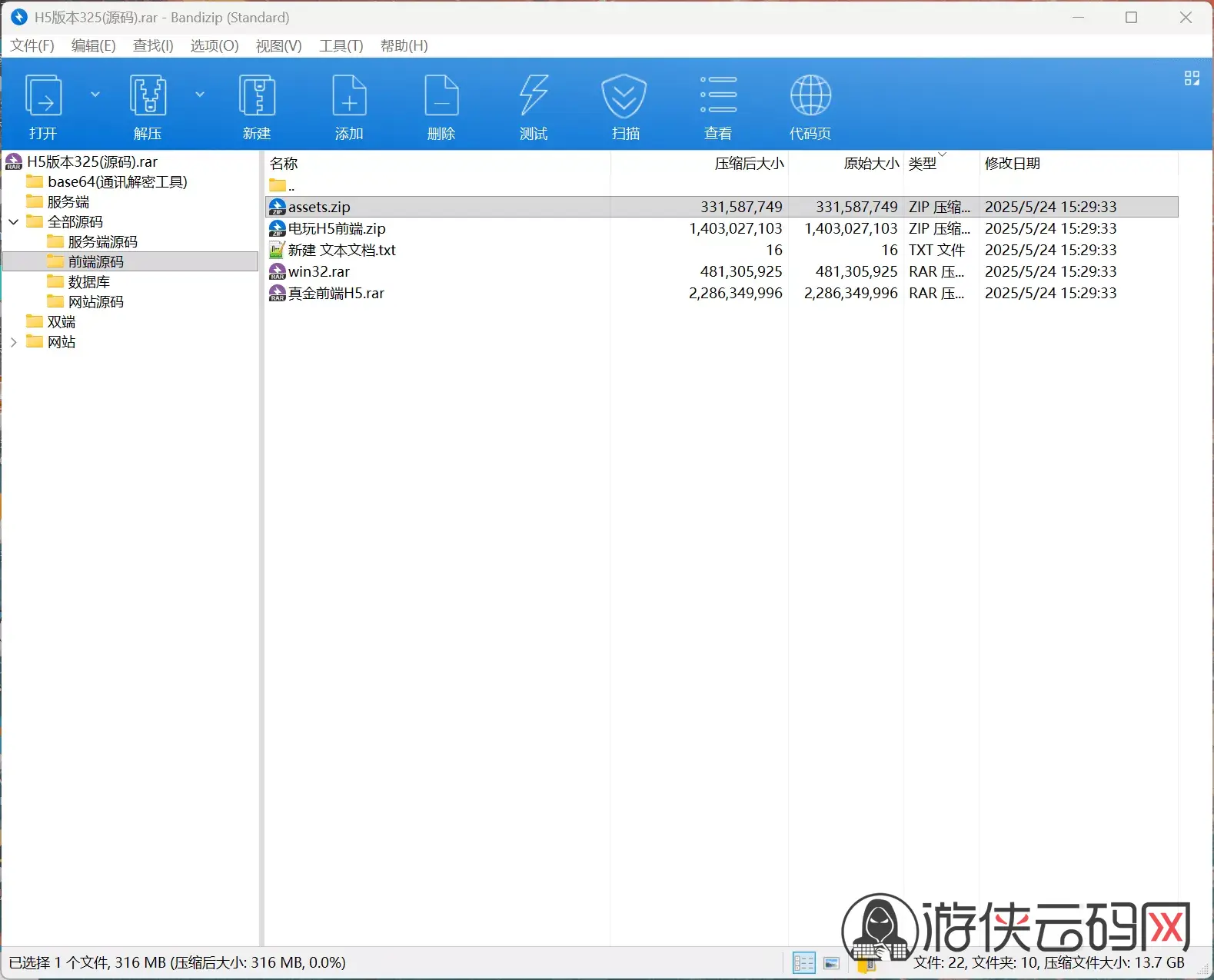The image size is (1214, 980).
Task: Select 电玩H5前端.zip file row
Action: (x=722, y=228)
